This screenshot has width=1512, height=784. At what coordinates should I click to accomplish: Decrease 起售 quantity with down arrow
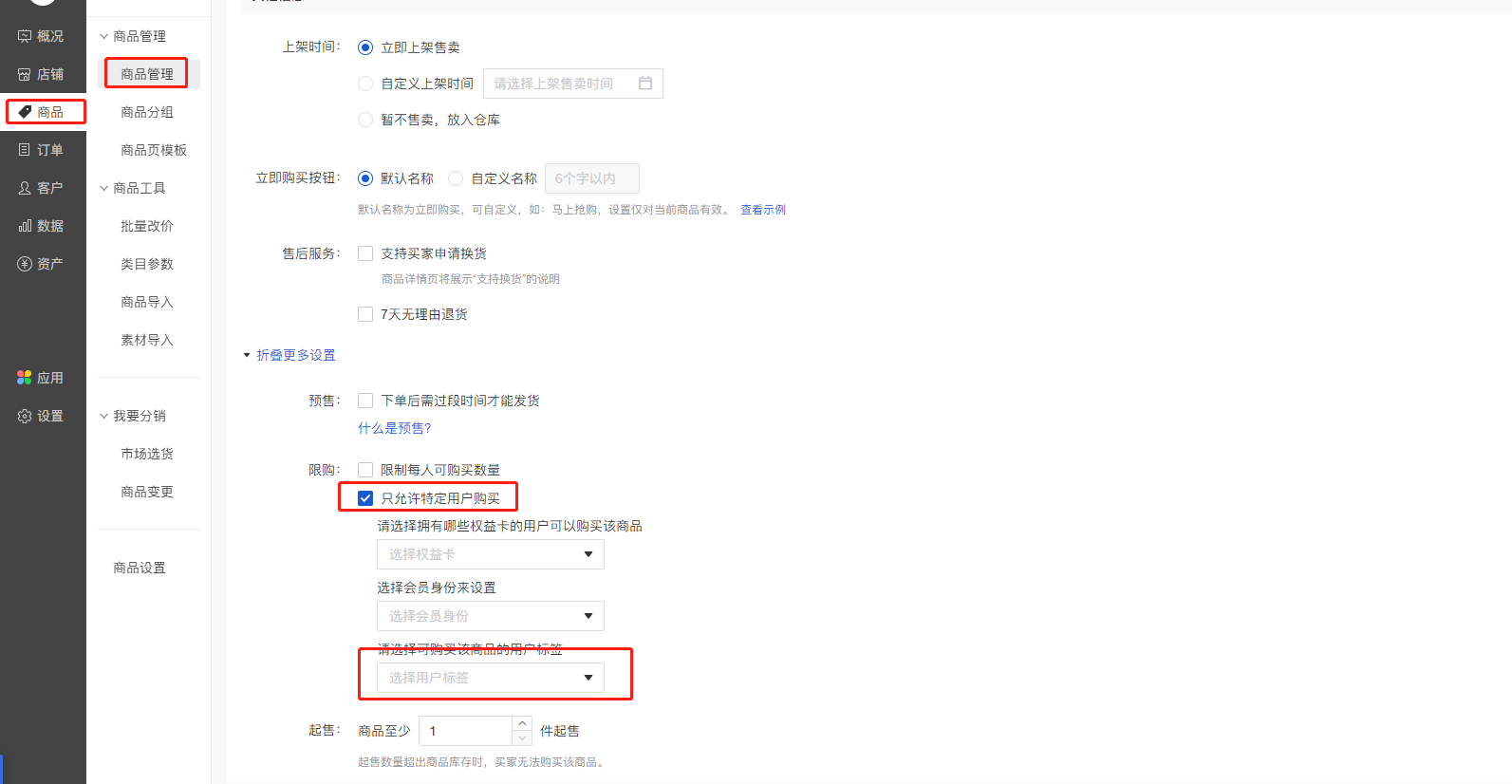[x=522, y=737]
